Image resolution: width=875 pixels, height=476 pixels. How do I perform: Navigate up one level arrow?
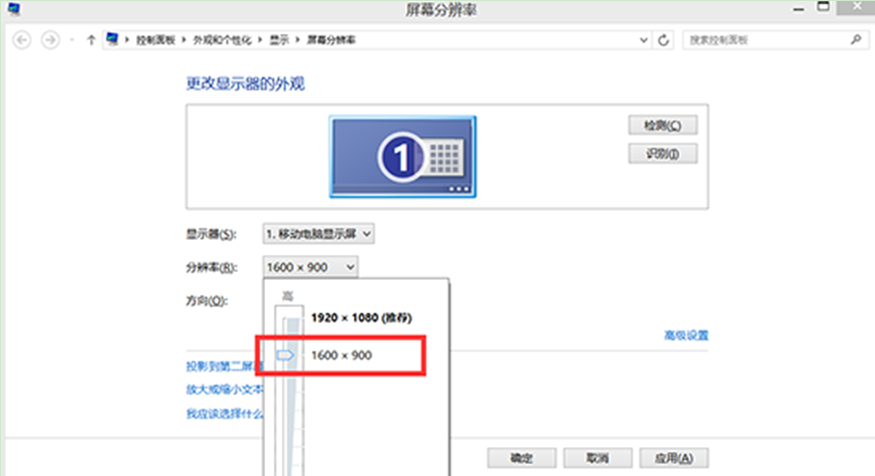point(91,40)
